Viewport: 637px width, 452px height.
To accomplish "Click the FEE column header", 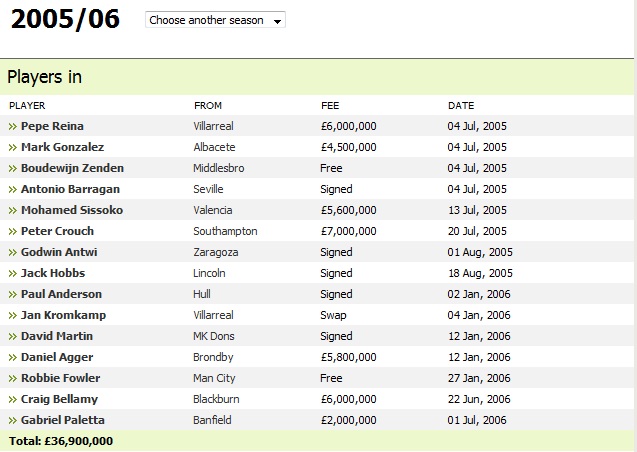I will coord(330,106).
